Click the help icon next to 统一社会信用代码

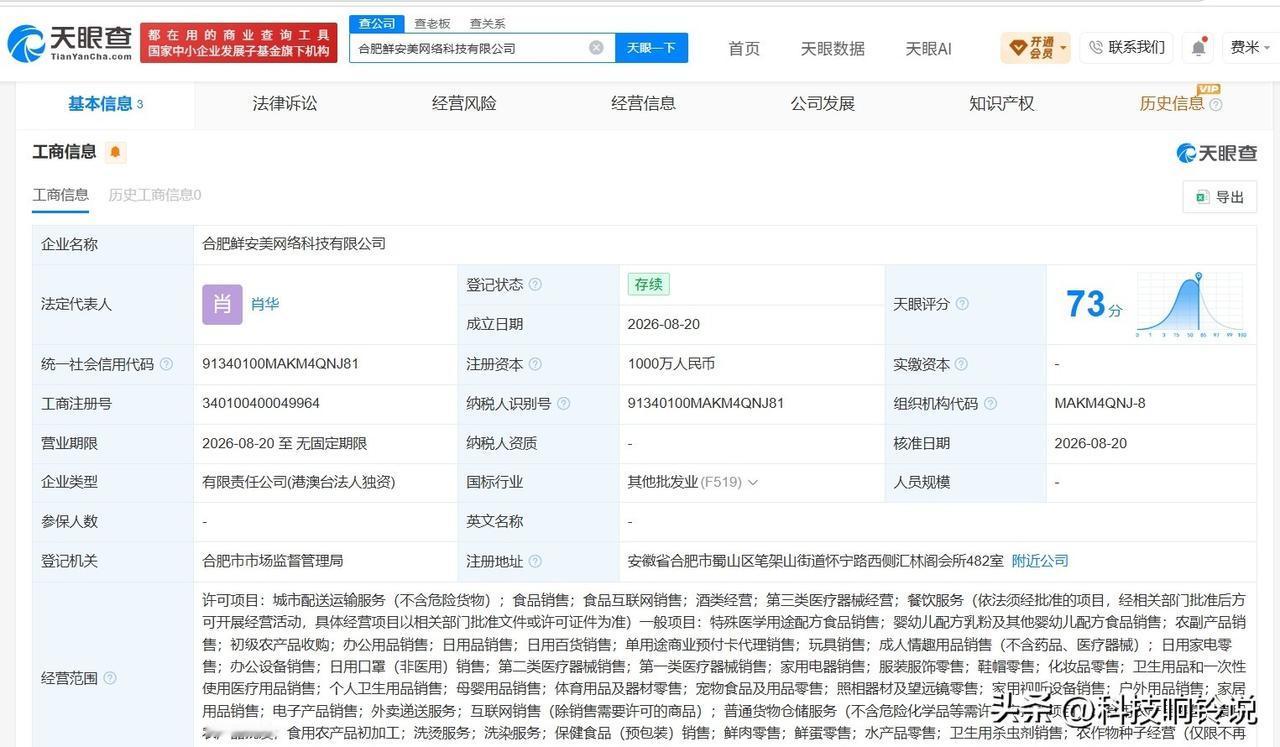tap(166, 365)
